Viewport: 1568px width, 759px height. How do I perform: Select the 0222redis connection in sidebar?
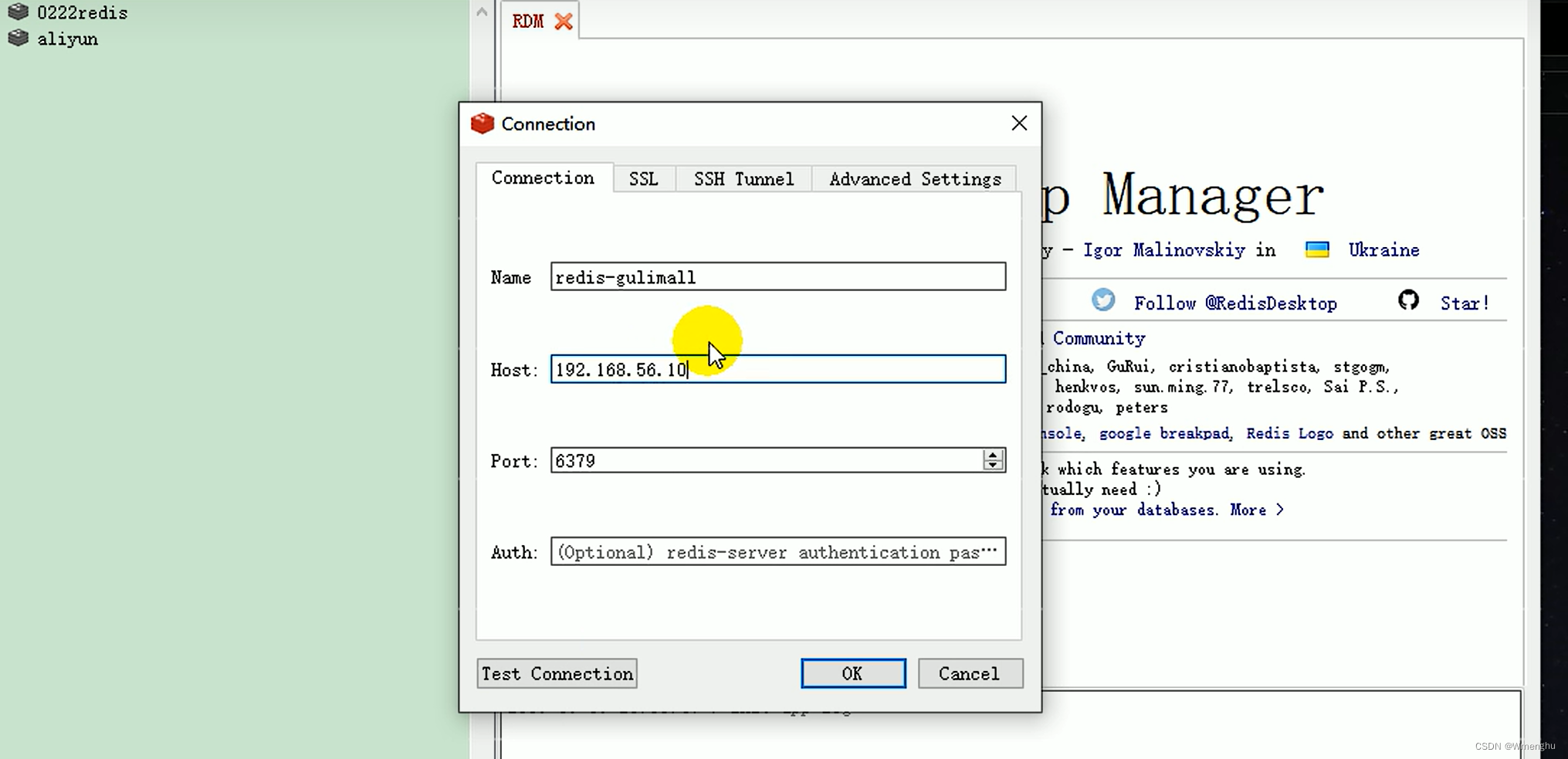tap(82, 12)
